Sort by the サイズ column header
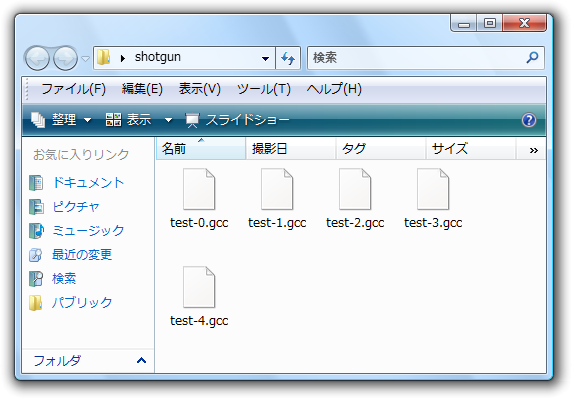Image resolution: width=572 pixels, height=398 pixels. tap(471, 148)
